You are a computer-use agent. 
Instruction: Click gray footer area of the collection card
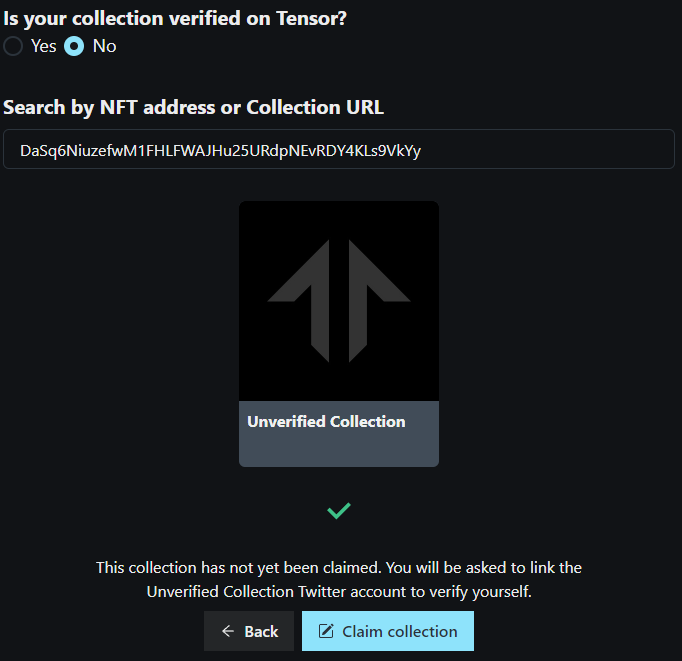(339, 450)
